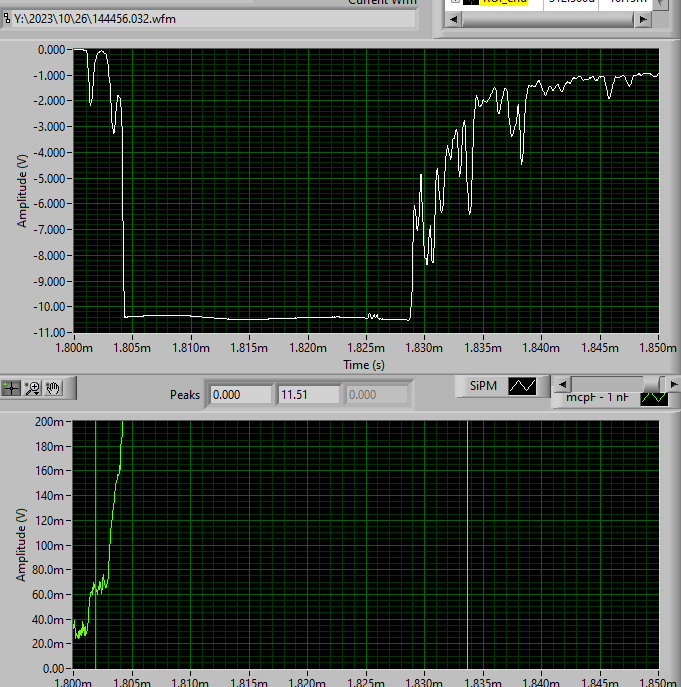This screenshot has height=687, width=681.
Task: Click right arrow of plot legend scrollbar
Action: 673,384
